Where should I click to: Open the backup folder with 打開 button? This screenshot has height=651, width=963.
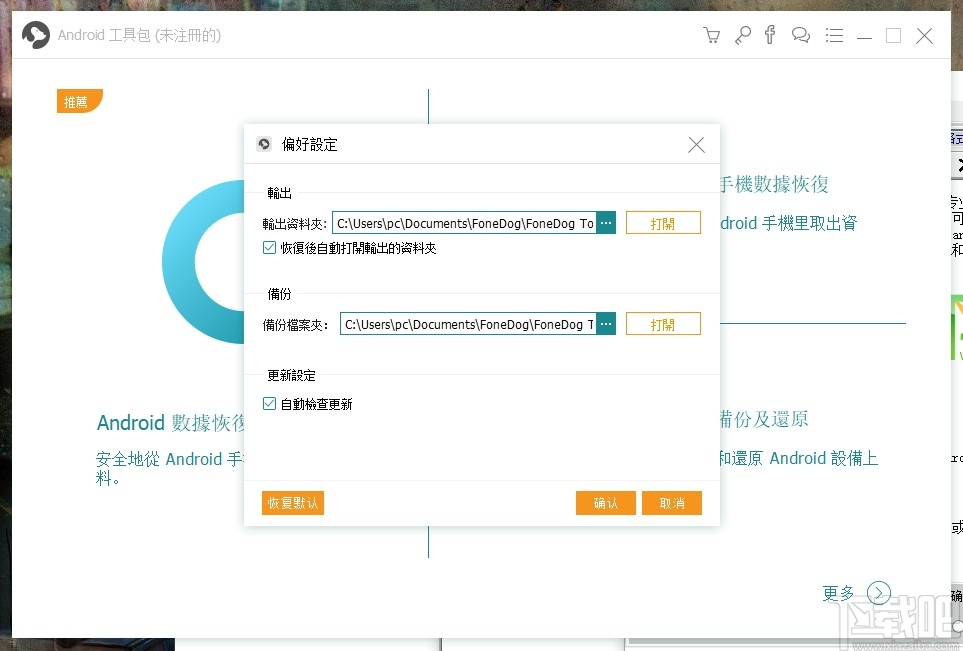pos(663,324)
